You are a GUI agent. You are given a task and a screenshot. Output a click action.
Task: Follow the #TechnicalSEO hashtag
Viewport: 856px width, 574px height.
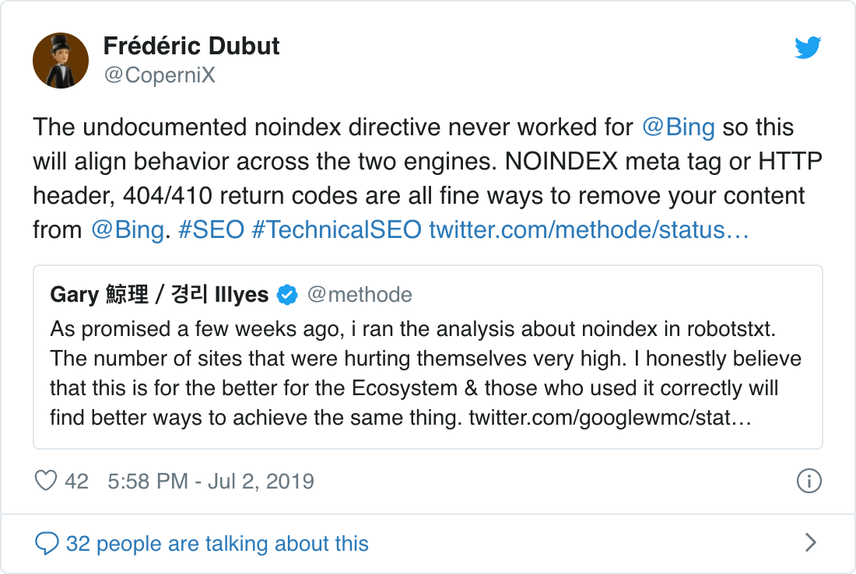pos(336,230)
